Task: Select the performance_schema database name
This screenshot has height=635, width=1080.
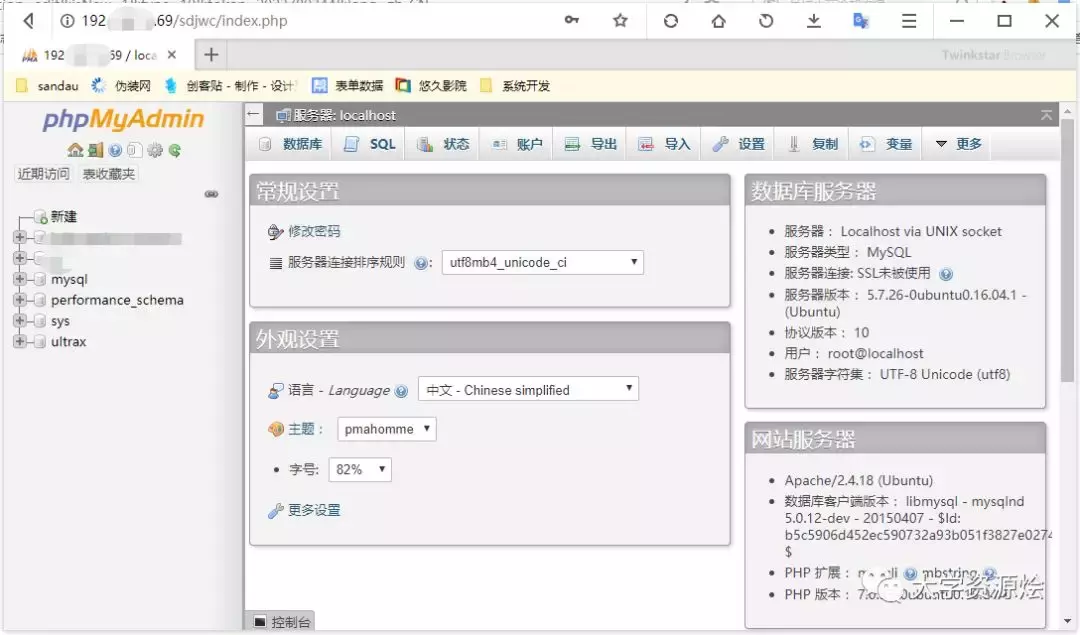Action: click(x=117, y=300)
